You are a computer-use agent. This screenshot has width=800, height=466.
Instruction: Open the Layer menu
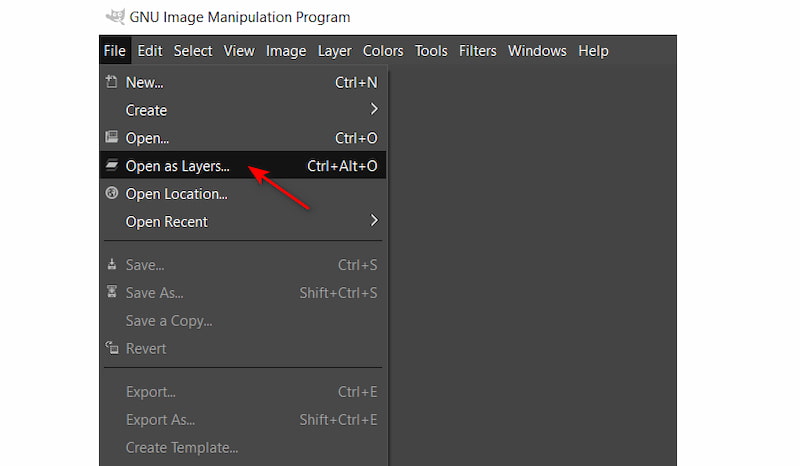[x=335, y=51]
